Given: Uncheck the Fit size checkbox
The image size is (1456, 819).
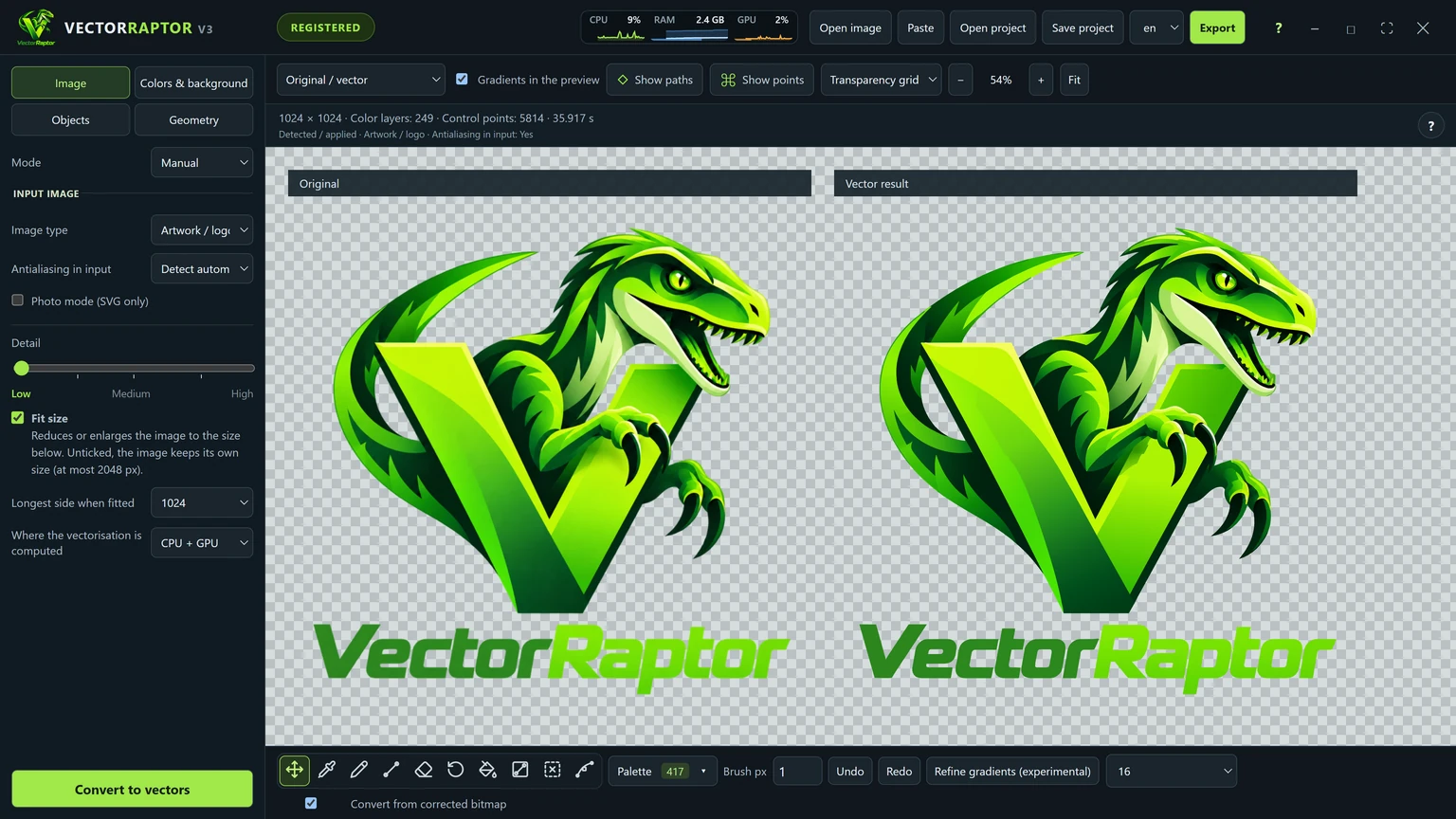Looking at the screenshot, I should 18,418.
